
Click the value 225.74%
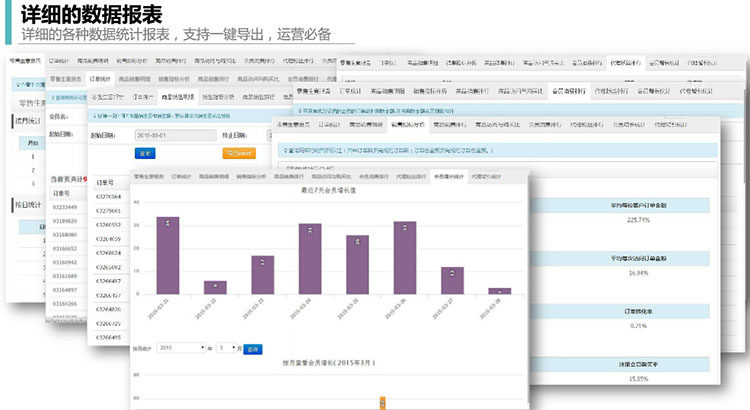coord(638,220)
